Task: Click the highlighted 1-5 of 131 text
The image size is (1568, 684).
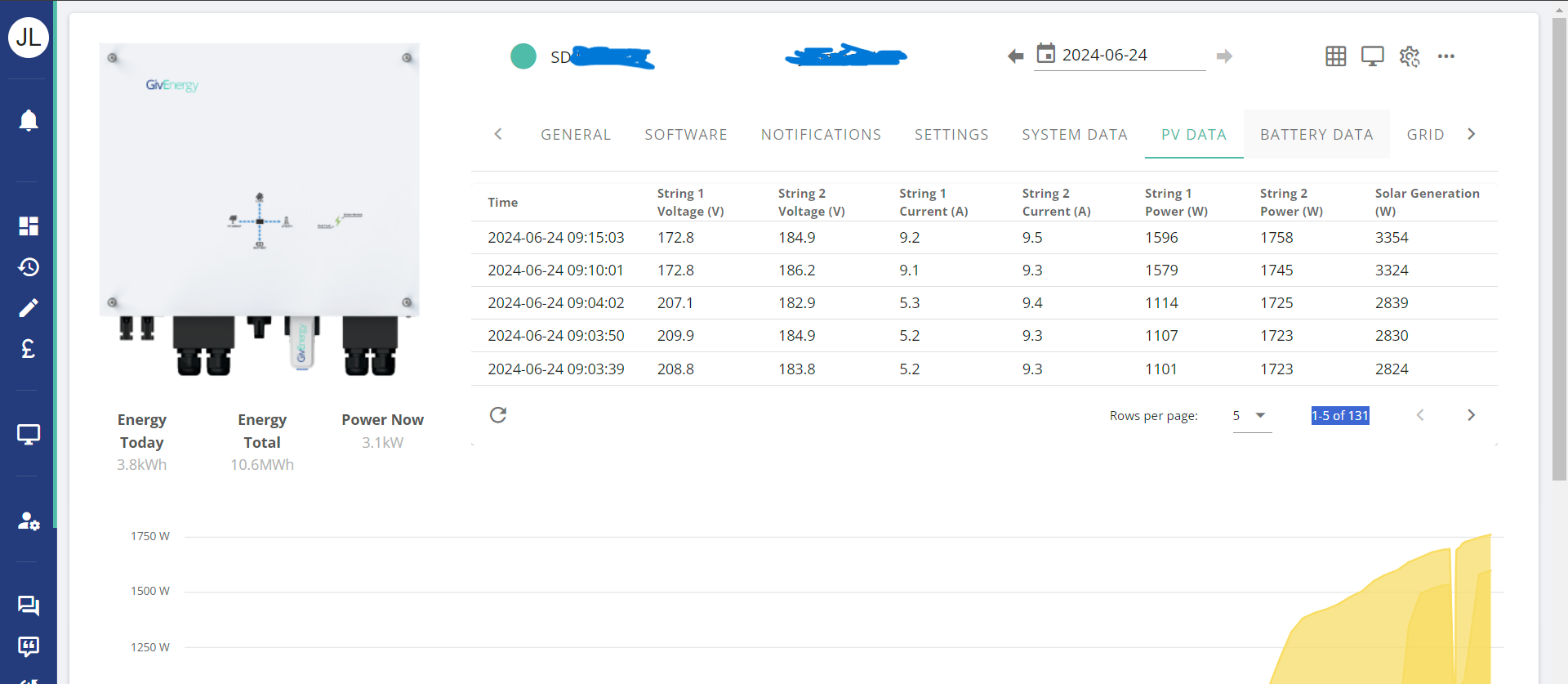Action: click(1340, 416)
